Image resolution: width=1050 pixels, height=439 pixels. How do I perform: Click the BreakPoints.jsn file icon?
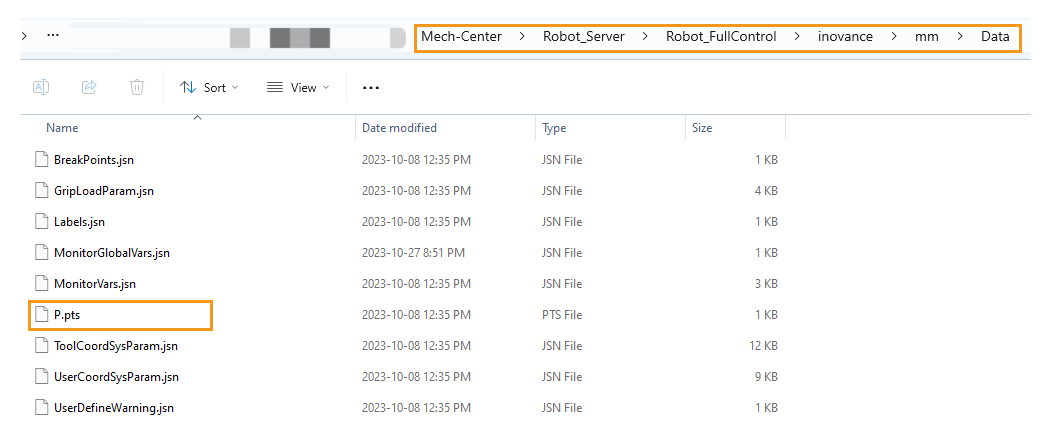[41, 159]
